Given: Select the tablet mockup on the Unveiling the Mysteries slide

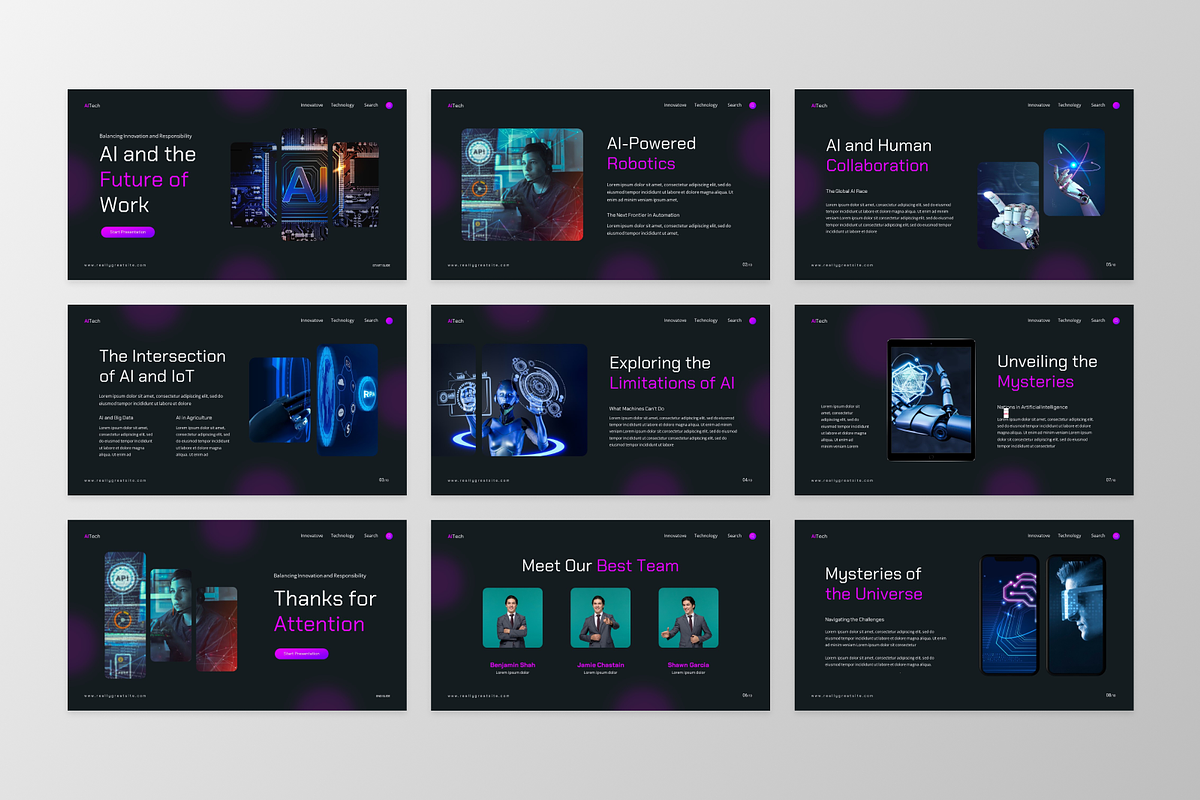Looking at the screenshot, I should [x=931, y=400].
